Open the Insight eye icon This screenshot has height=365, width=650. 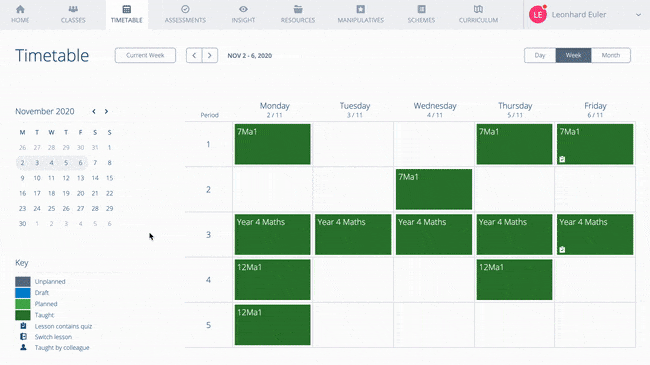(x=243, y=9)
